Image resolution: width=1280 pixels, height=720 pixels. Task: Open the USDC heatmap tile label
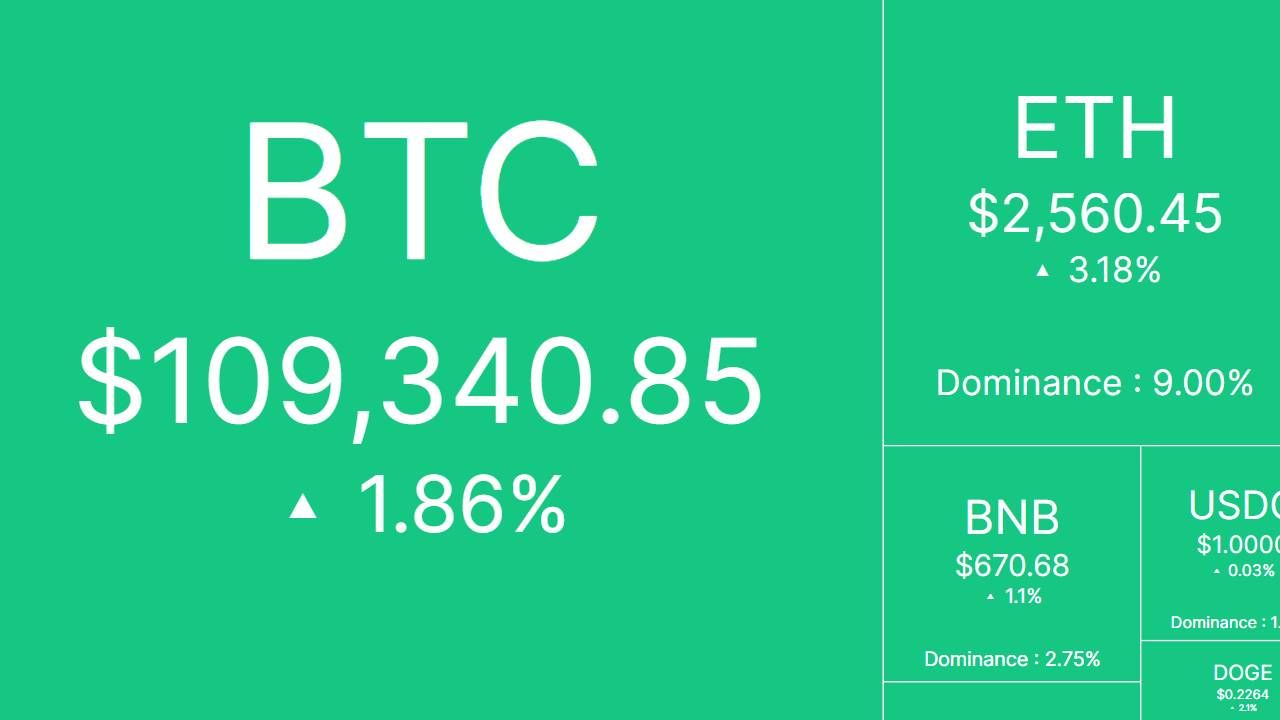click(x=1234, y=506)
